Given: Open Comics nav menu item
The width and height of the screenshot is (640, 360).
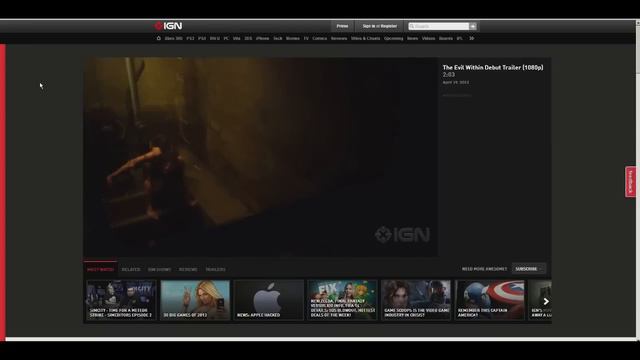Looking at the screenshot, I should [x=320, y=38].
